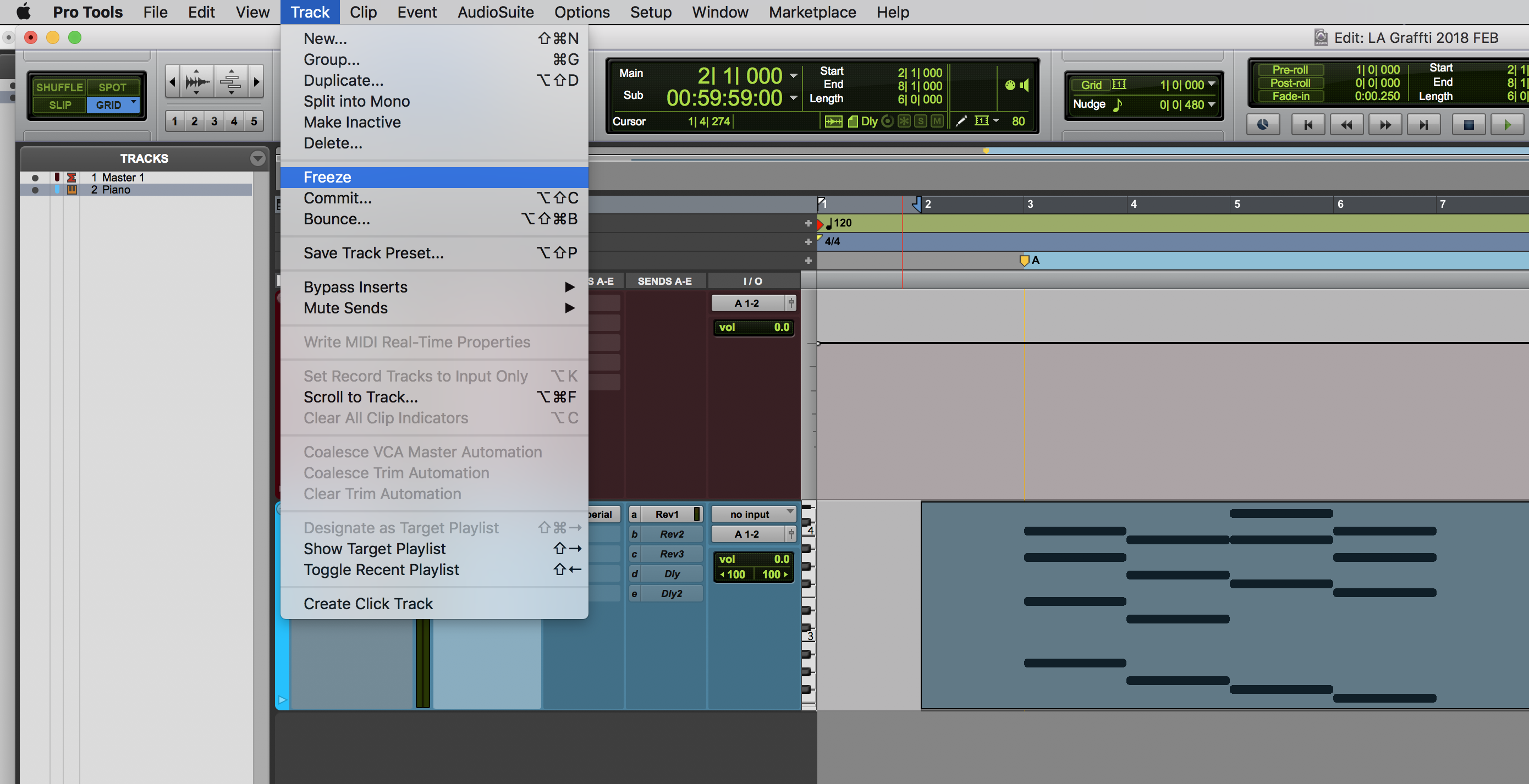
Task: Choose Duplicate... from Track menu
Action: [x=434, y=80]
